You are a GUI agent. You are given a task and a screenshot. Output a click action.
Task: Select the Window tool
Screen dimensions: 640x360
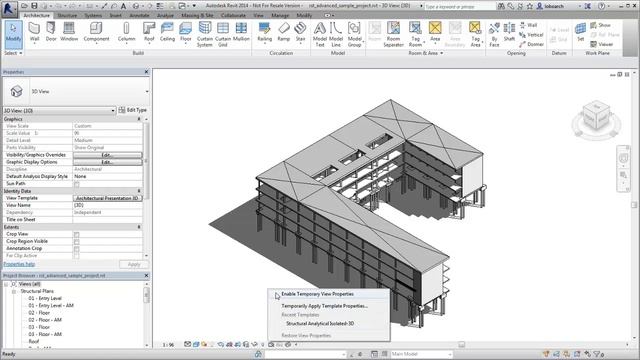(x=69, y=32)
